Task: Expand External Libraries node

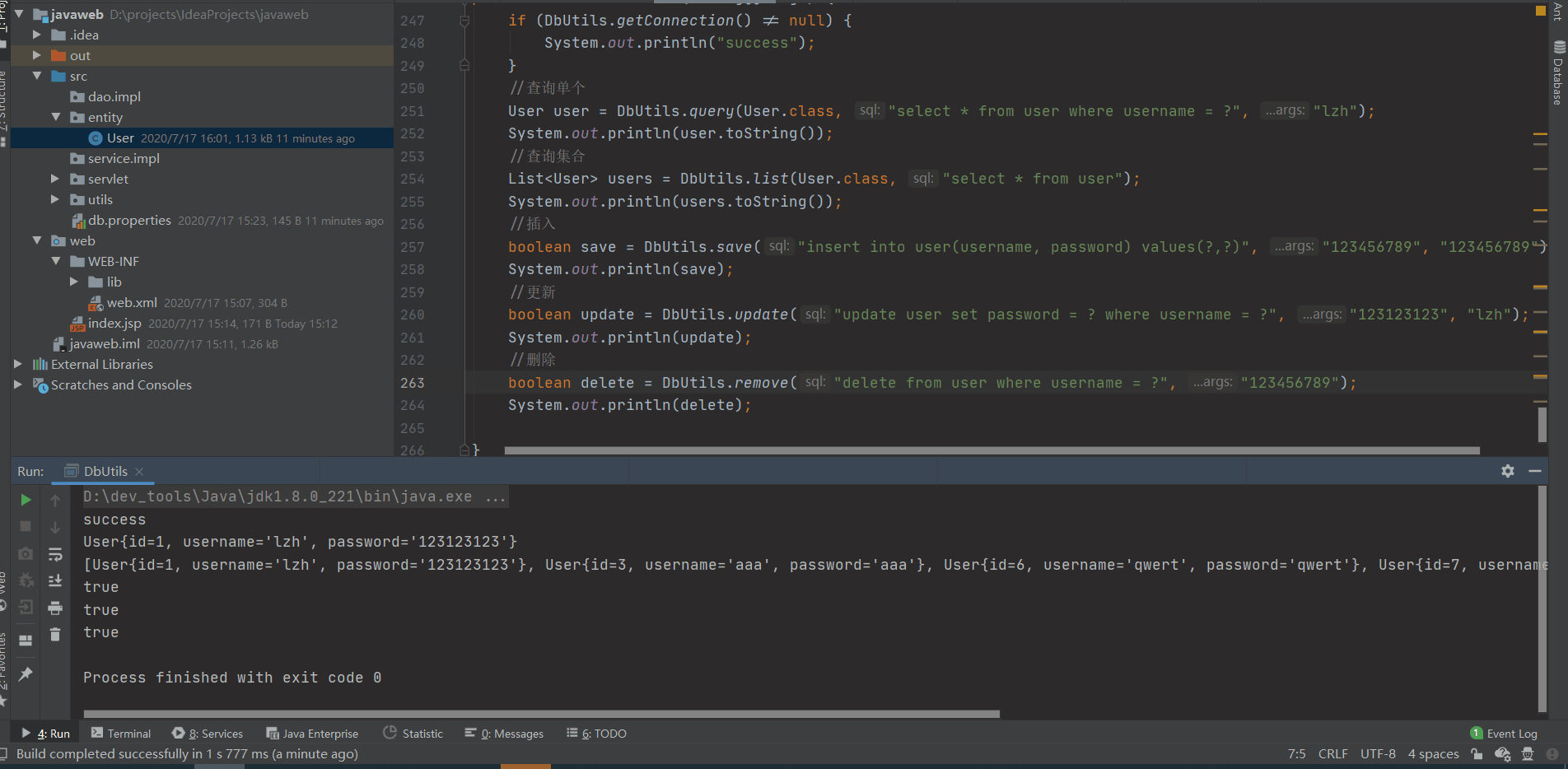Action: 18,364
